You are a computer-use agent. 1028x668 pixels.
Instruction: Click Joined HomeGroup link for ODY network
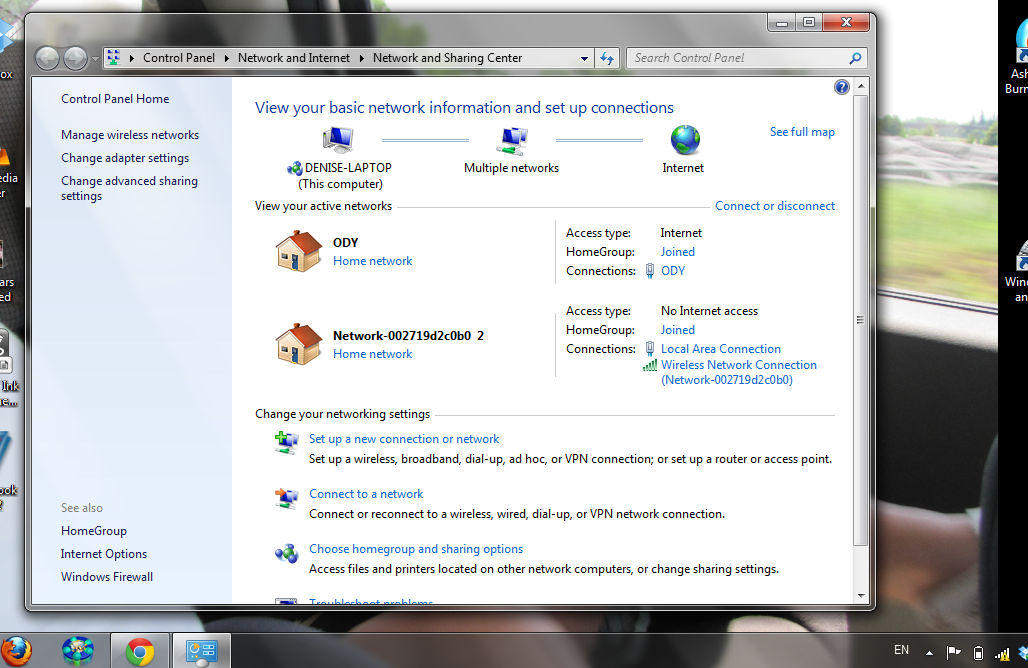tap(677, 252)
